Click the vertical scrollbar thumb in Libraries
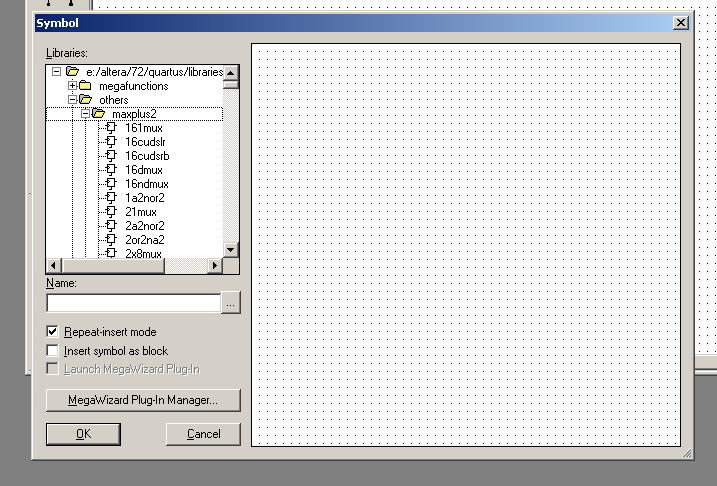 (x=230, y=84)
